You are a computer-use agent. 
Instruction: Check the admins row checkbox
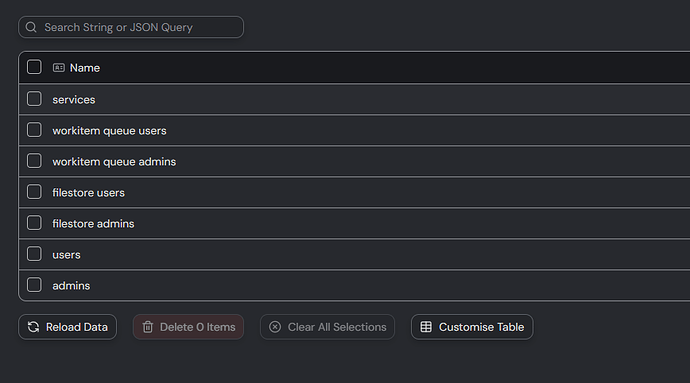coord(34,285)
